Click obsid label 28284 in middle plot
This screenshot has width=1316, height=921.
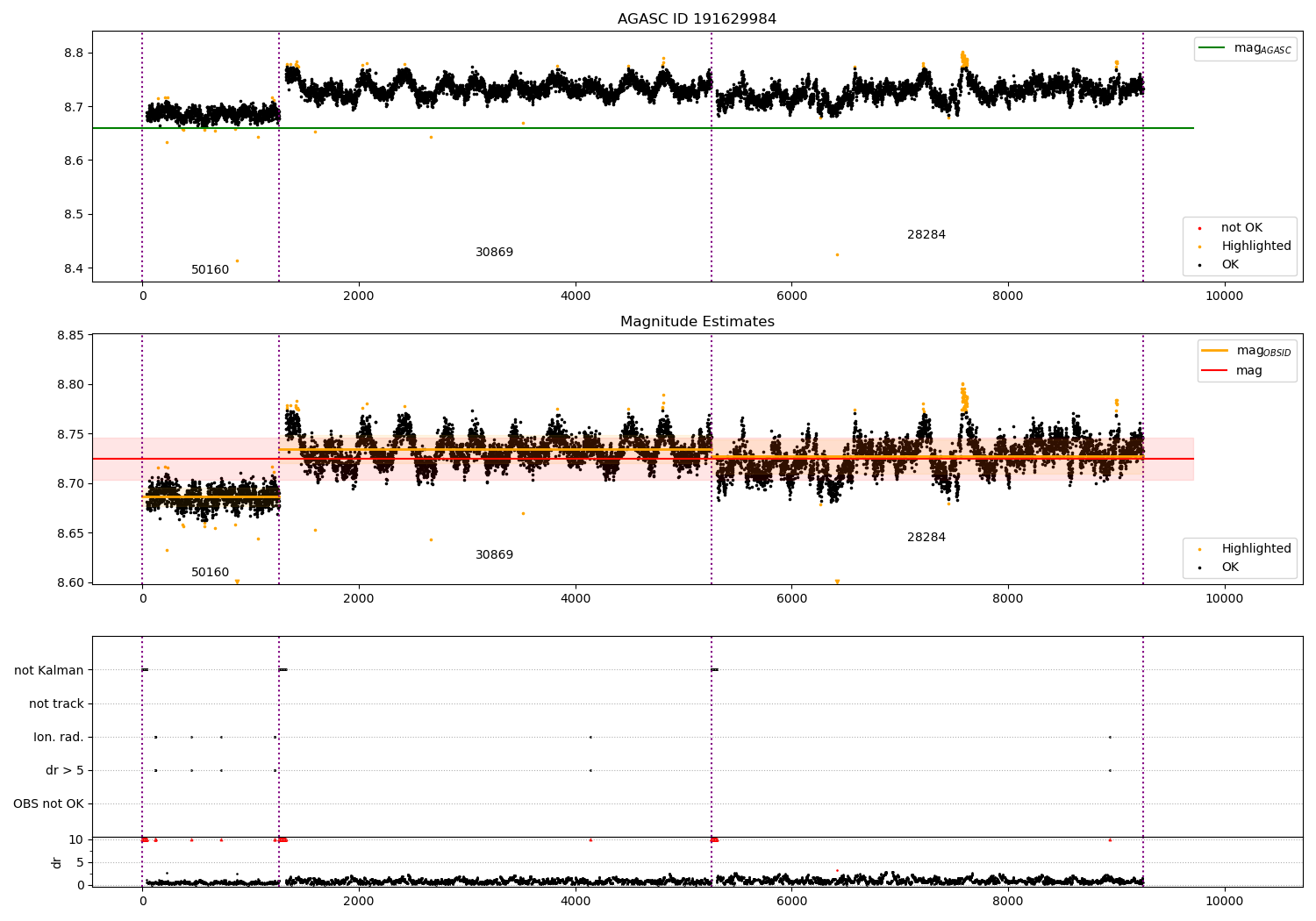[926, 537]
